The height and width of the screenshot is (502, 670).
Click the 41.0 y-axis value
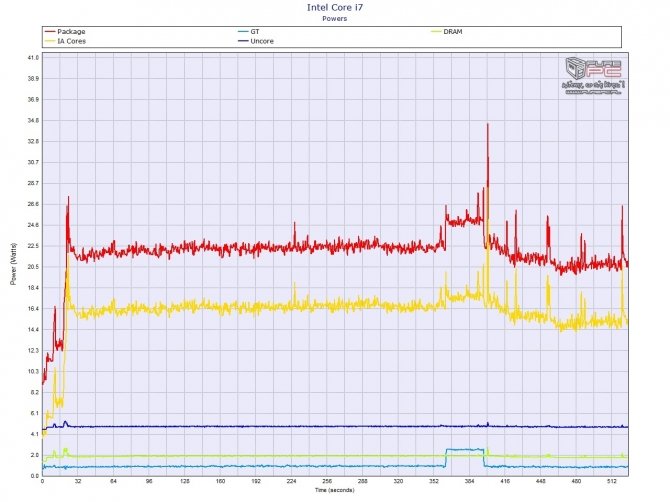click(34, 58)
